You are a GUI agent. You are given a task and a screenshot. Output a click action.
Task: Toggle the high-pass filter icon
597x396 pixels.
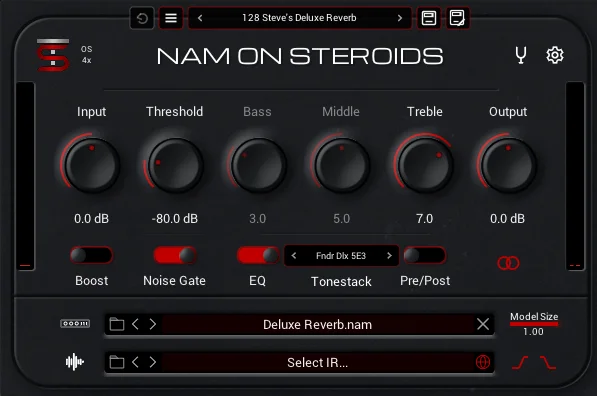tap(520, 362)
